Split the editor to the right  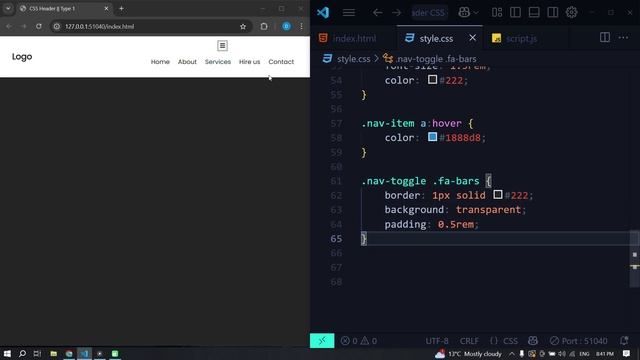coord(605,38)
